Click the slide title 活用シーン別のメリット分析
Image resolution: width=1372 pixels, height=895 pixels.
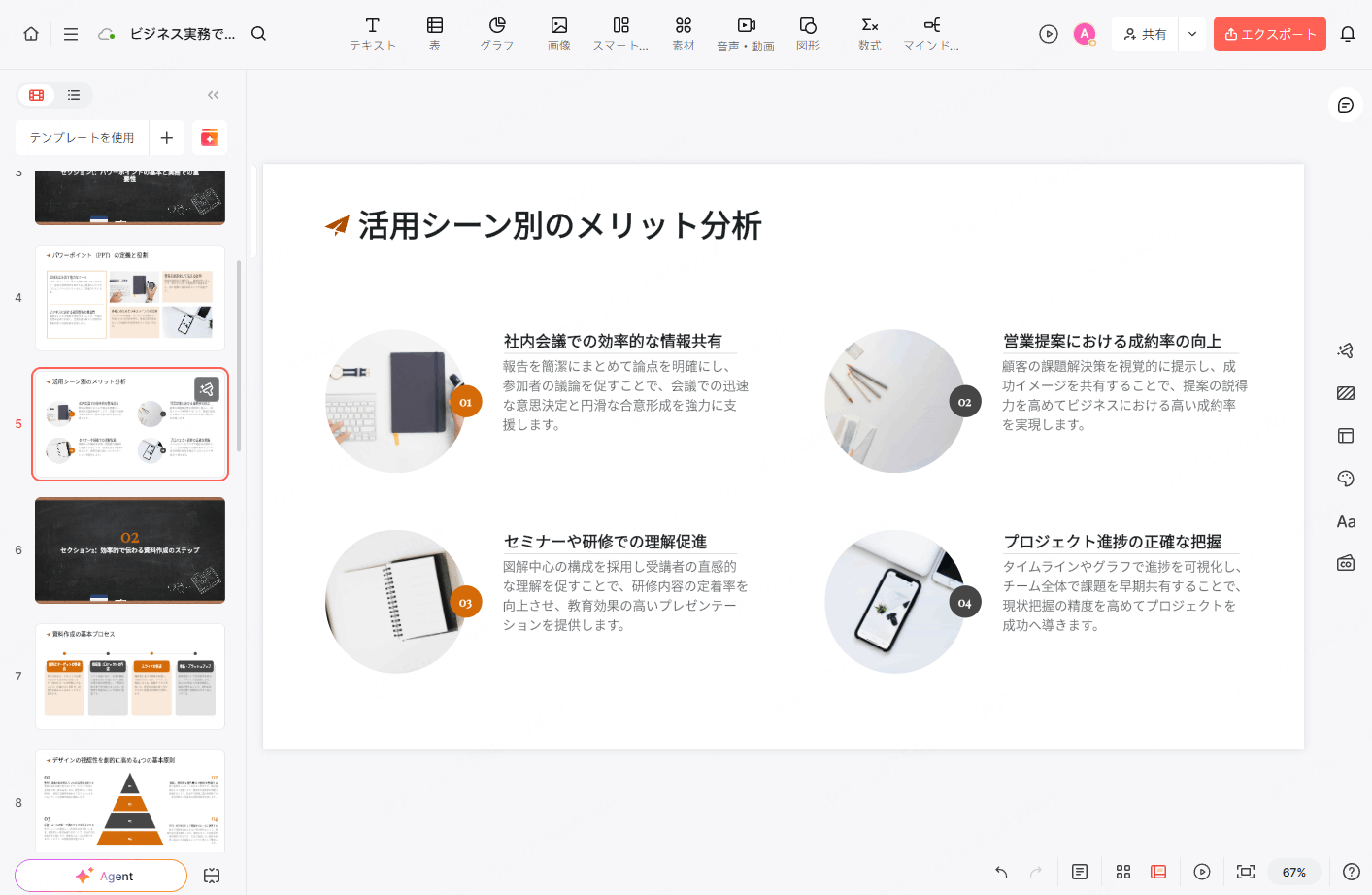point(560,225)
